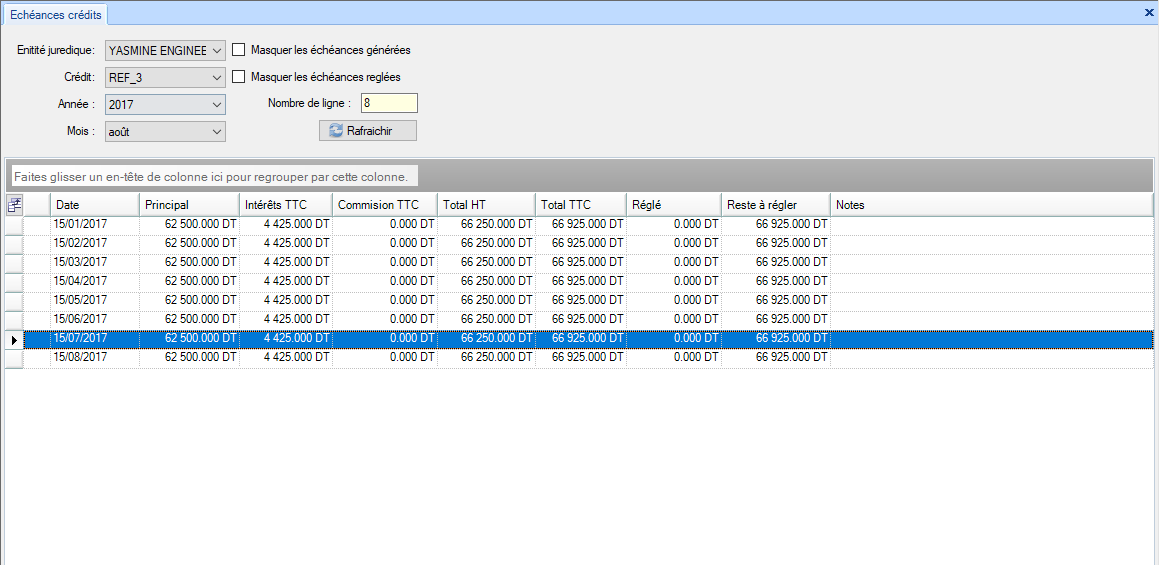Screen dimensions: 1160x565
Task: Expand the Crédit combo box REF_3
Action: [216, 77]
